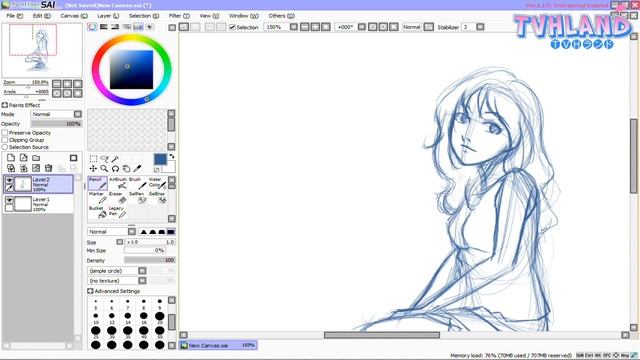The width and height of the screenshot is (640, 360).
Task: Toggle Preserve Opacity checkbox
Action: click(5, 133)
